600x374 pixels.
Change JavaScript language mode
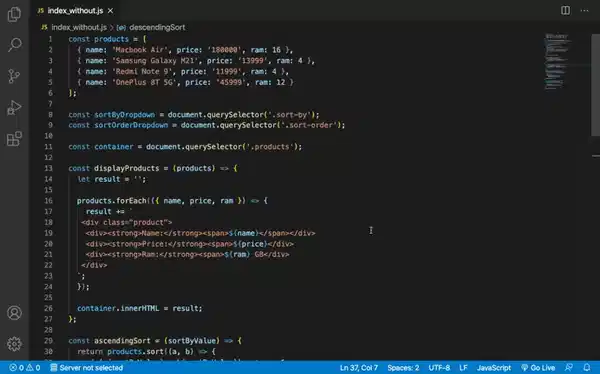click(494, 367)
